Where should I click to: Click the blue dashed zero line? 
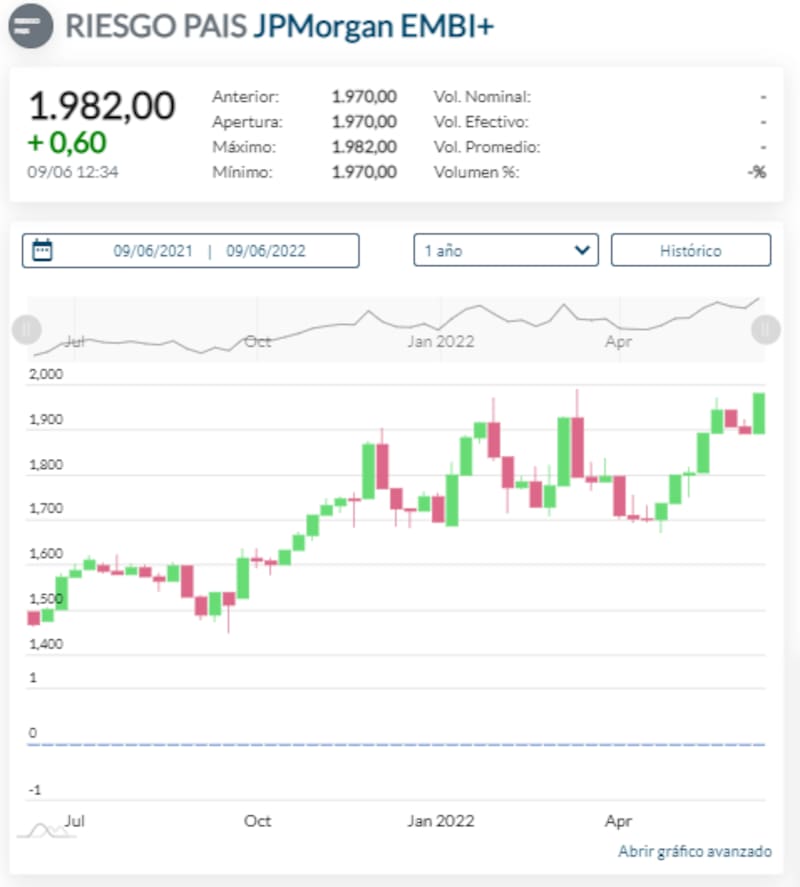tap(400, 745)
